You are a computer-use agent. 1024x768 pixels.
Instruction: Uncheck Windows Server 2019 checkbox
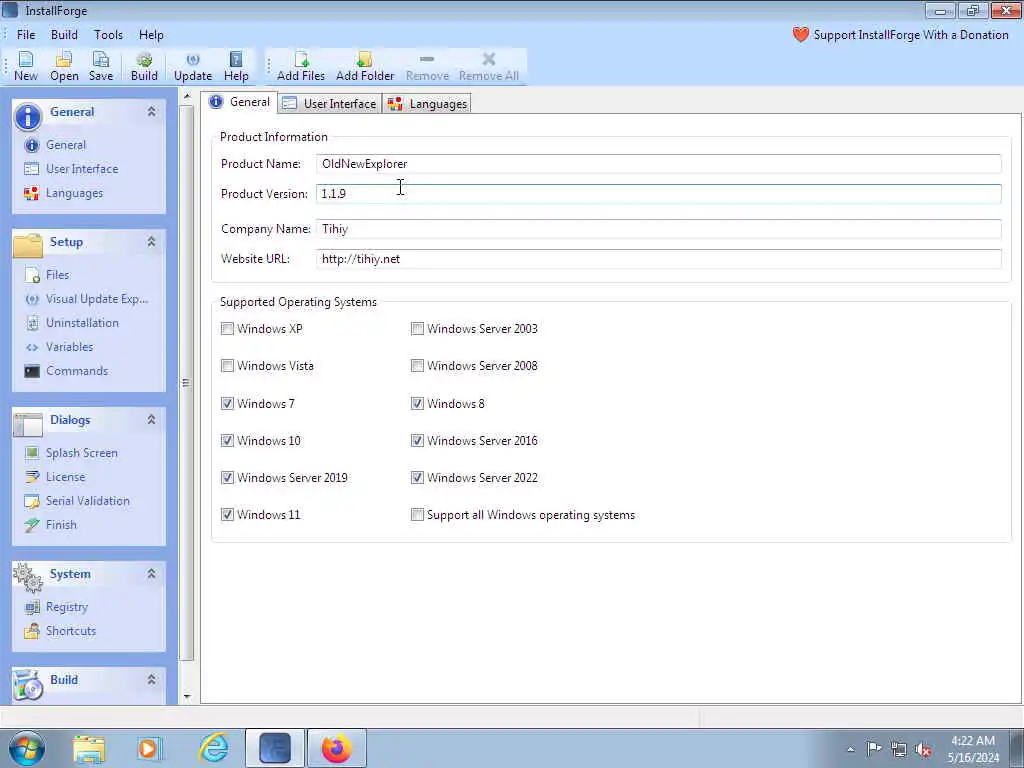[227, 478]
